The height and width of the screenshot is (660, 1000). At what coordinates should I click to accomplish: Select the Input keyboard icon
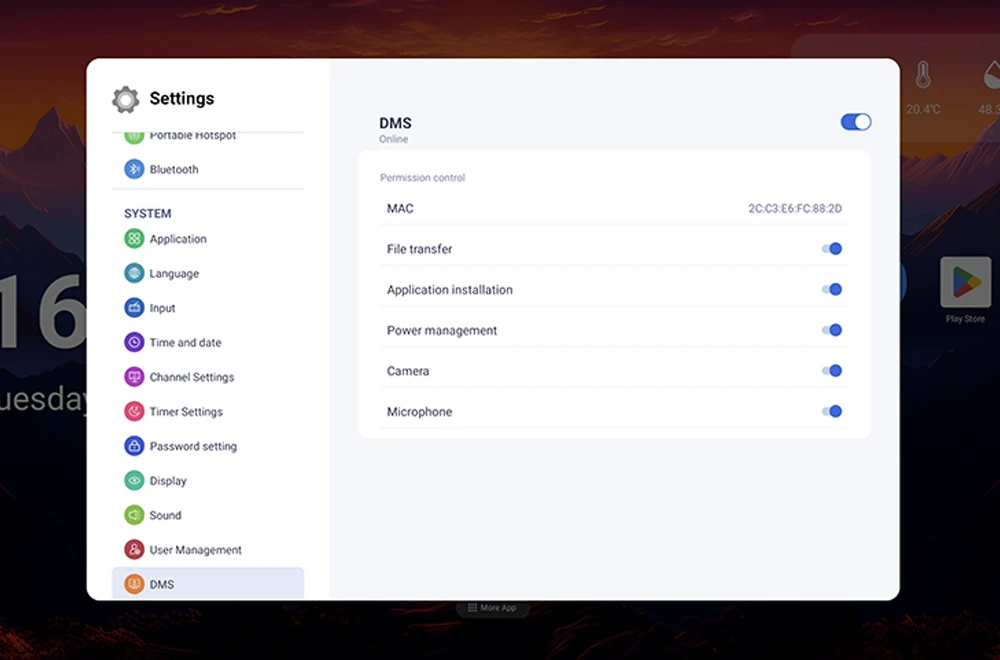click(134, 307)
